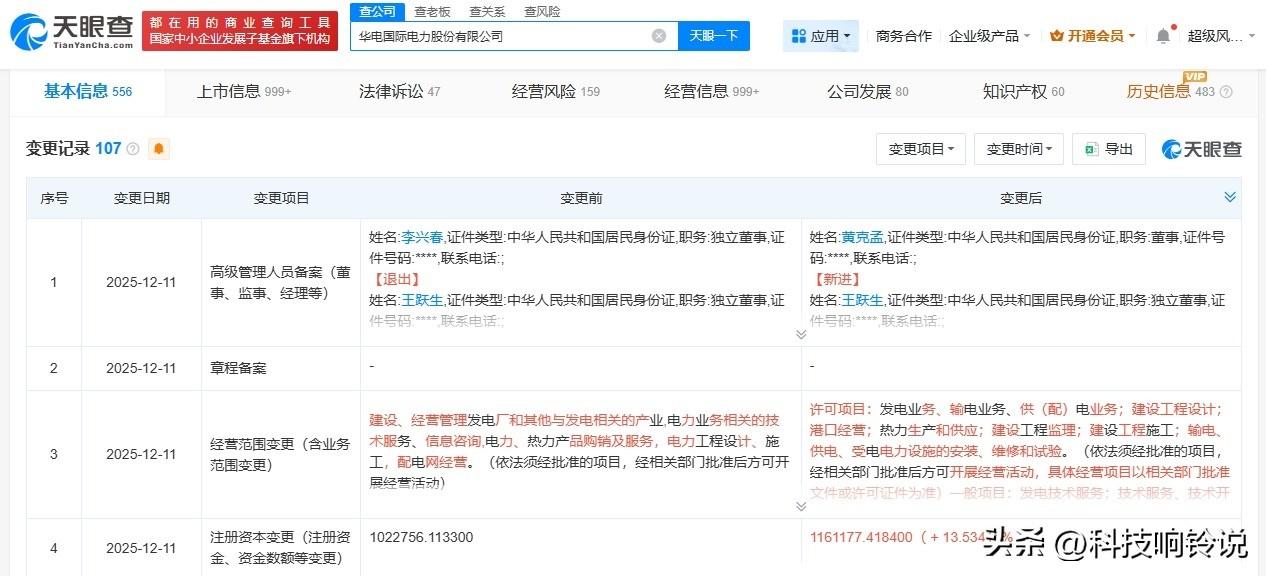Click the name link 黄克孟
The height and width of the screenshot is (576, 1266).
(x=863, y=237)
